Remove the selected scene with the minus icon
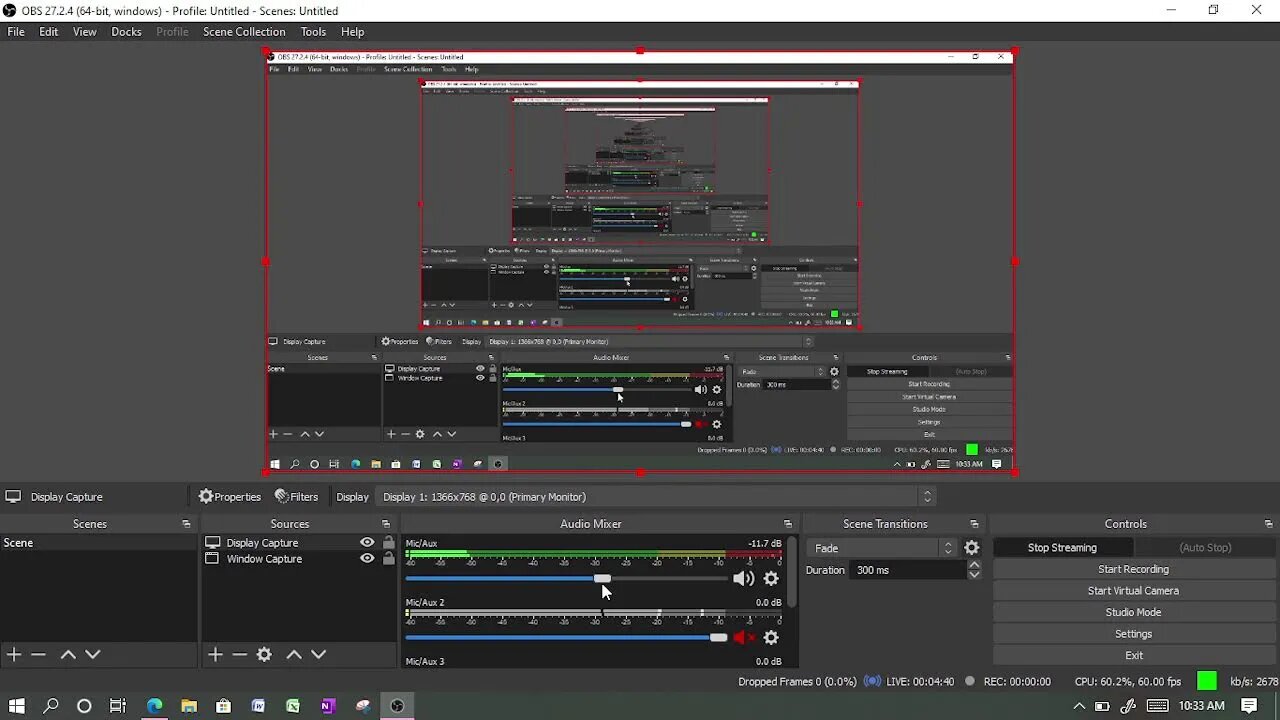The image size is (1280, 720). pos(38,655)
